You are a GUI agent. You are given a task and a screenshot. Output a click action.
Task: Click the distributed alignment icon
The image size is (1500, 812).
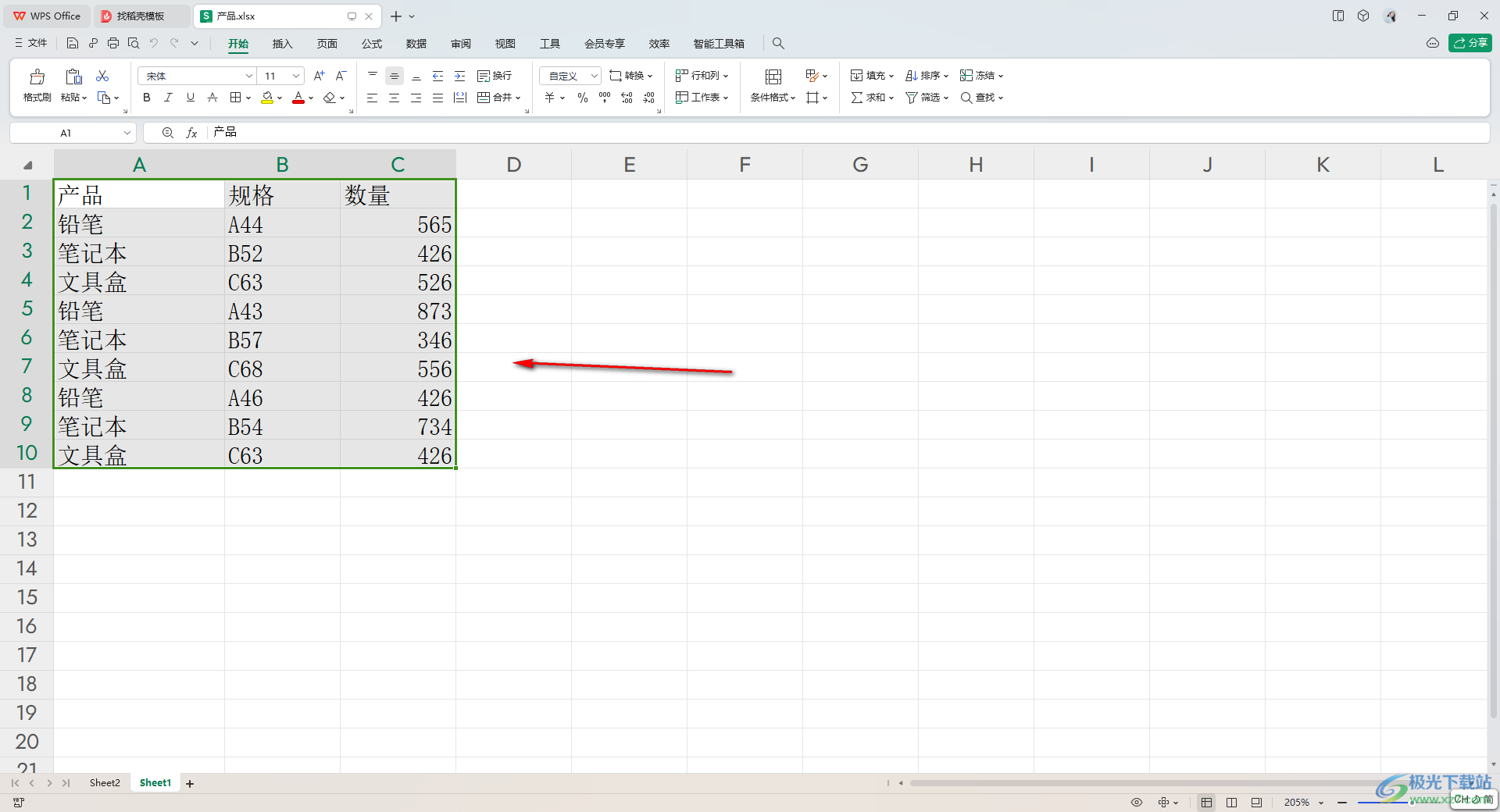point(460,98)
